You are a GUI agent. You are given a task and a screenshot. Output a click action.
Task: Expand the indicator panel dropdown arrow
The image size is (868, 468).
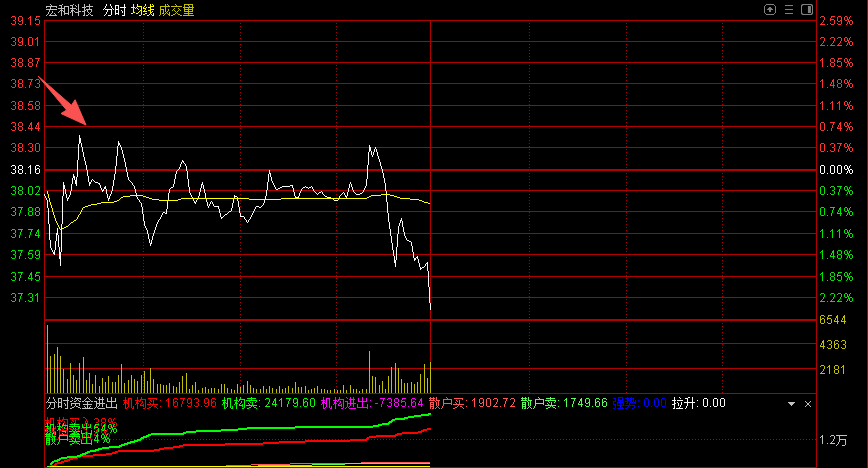point(791,404)
